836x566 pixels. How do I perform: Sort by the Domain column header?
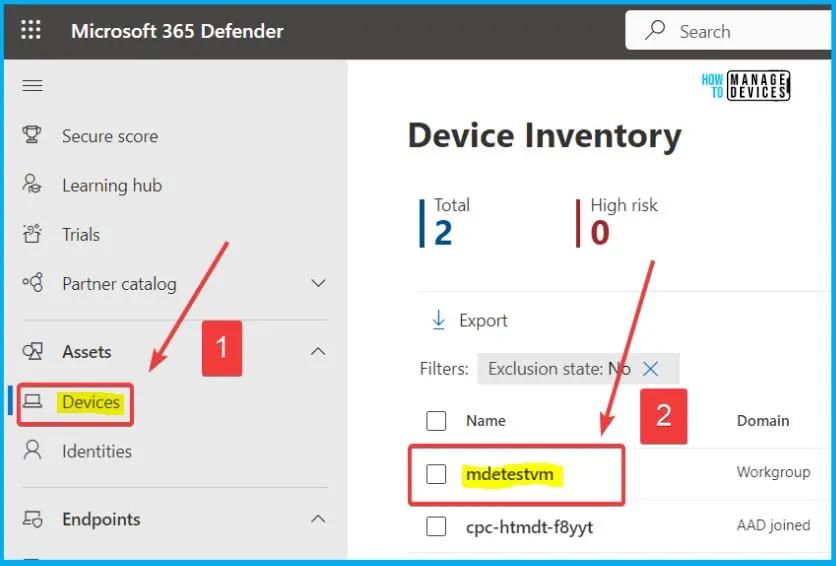click(x=763, y=421)
